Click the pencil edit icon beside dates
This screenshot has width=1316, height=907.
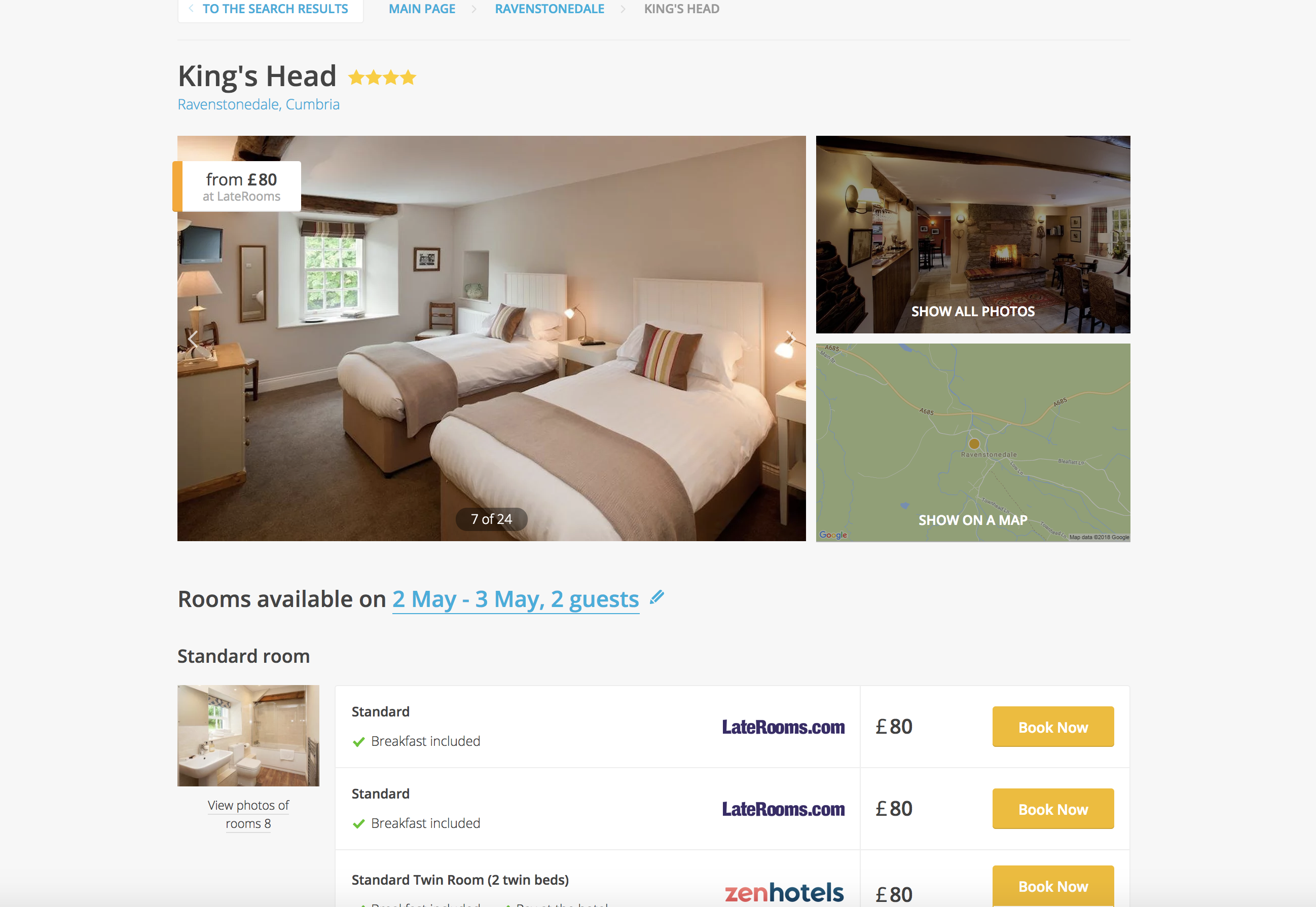pos(656,597)
